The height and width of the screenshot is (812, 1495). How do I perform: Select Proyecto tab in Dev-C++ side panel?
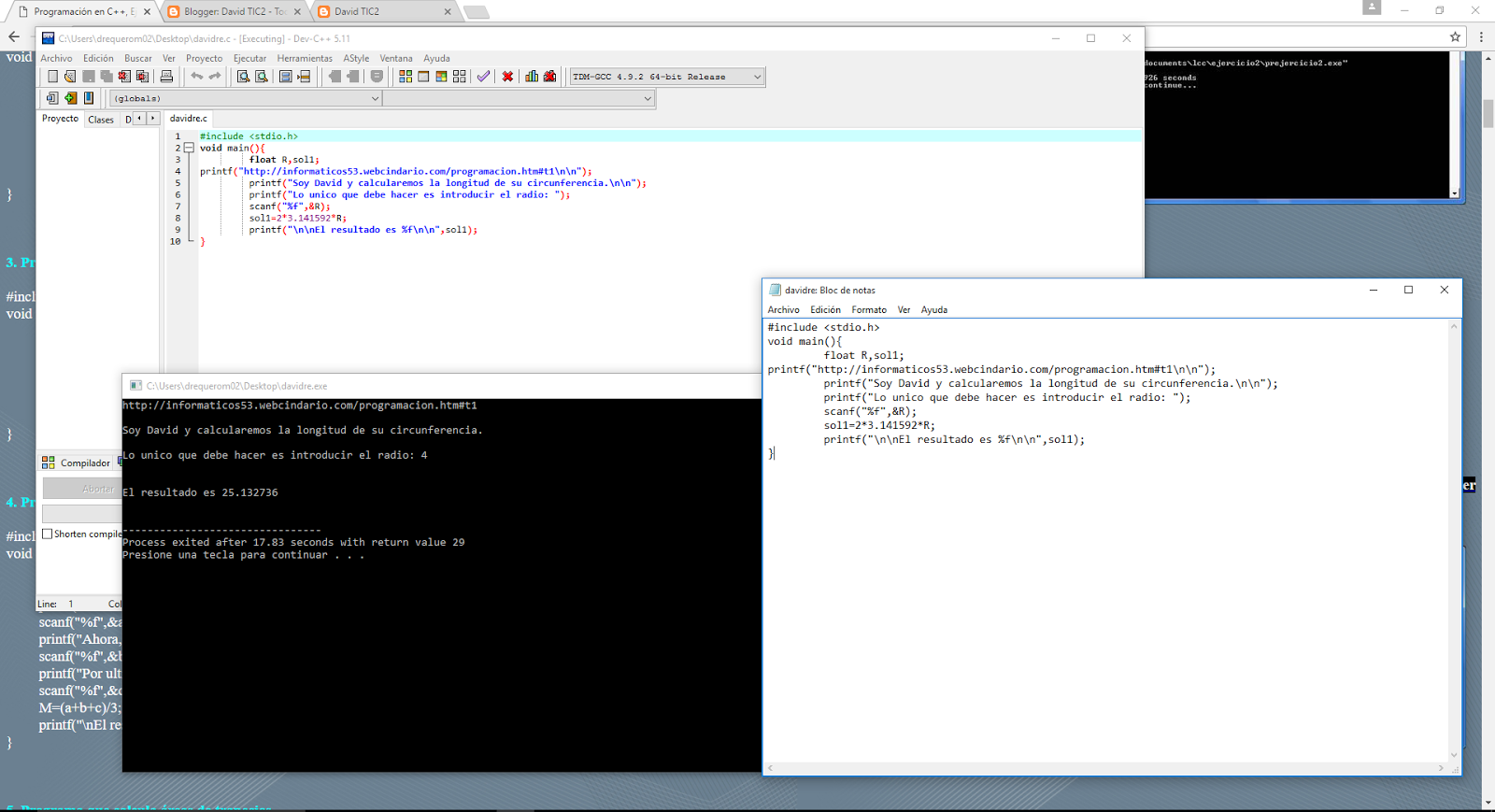click(x=60, y=119)
